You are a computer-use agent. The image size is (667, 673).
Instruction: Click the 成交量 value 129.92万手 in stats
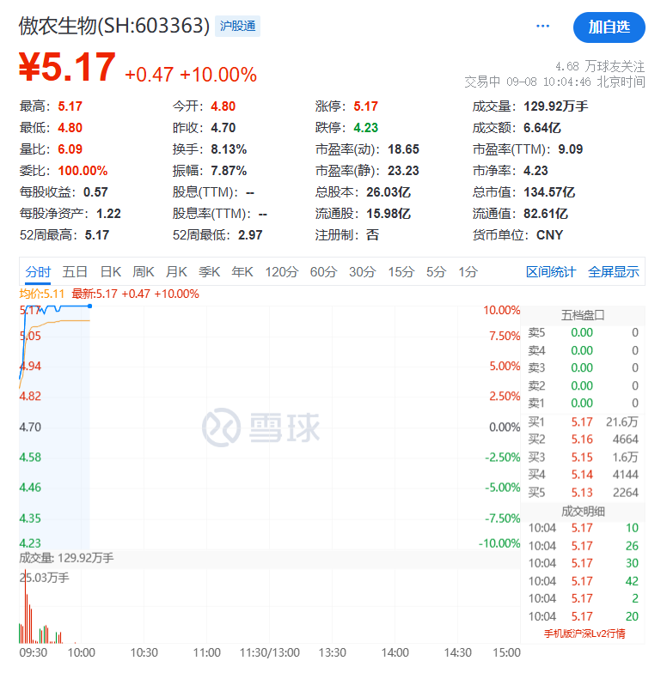pos(556,106)
